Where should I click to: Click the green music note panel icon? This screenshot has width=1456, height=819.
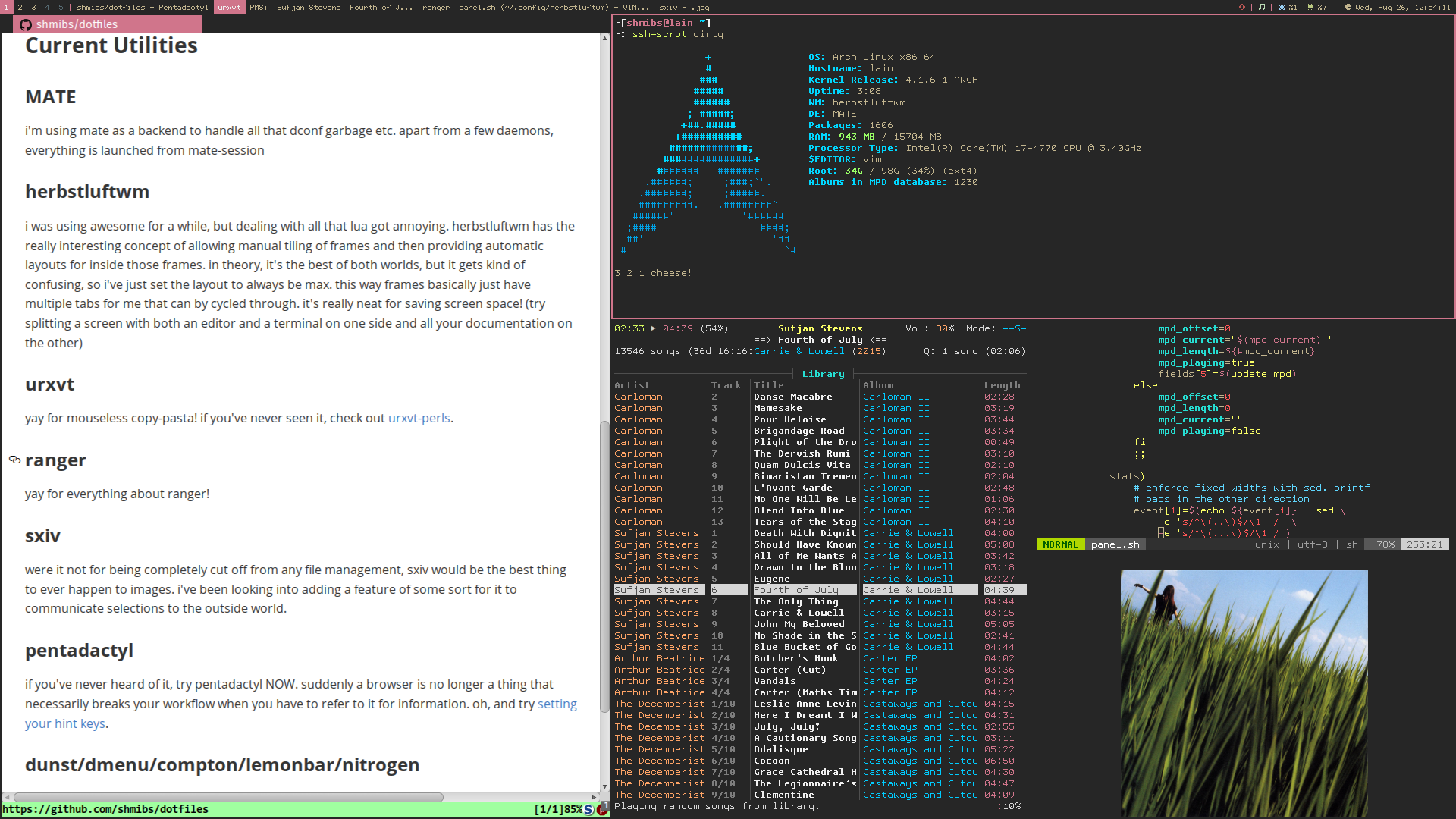click(x=1262, y=7)
